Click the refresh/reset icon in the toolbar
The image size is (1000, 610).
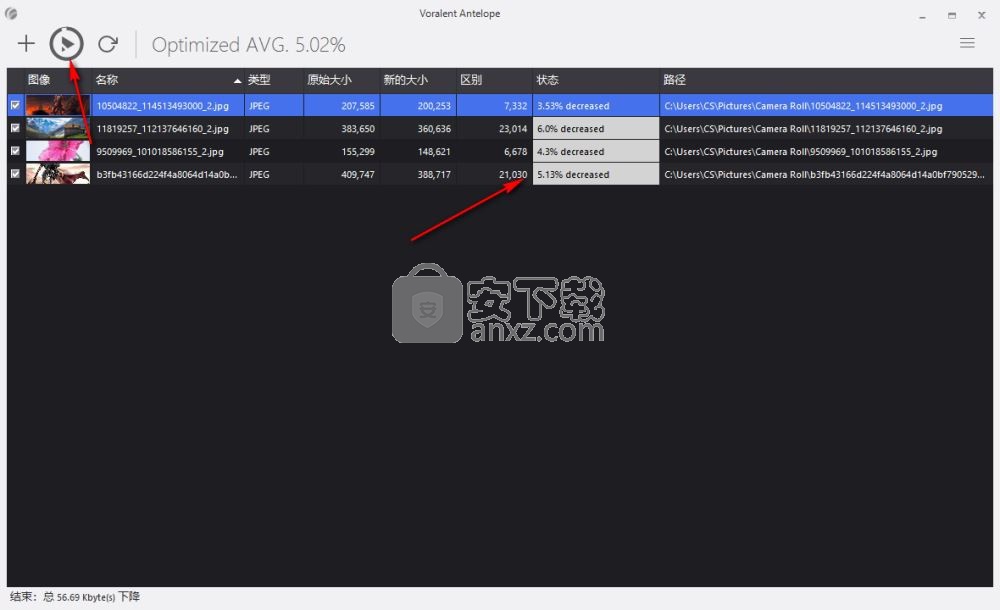click(108, 43)
